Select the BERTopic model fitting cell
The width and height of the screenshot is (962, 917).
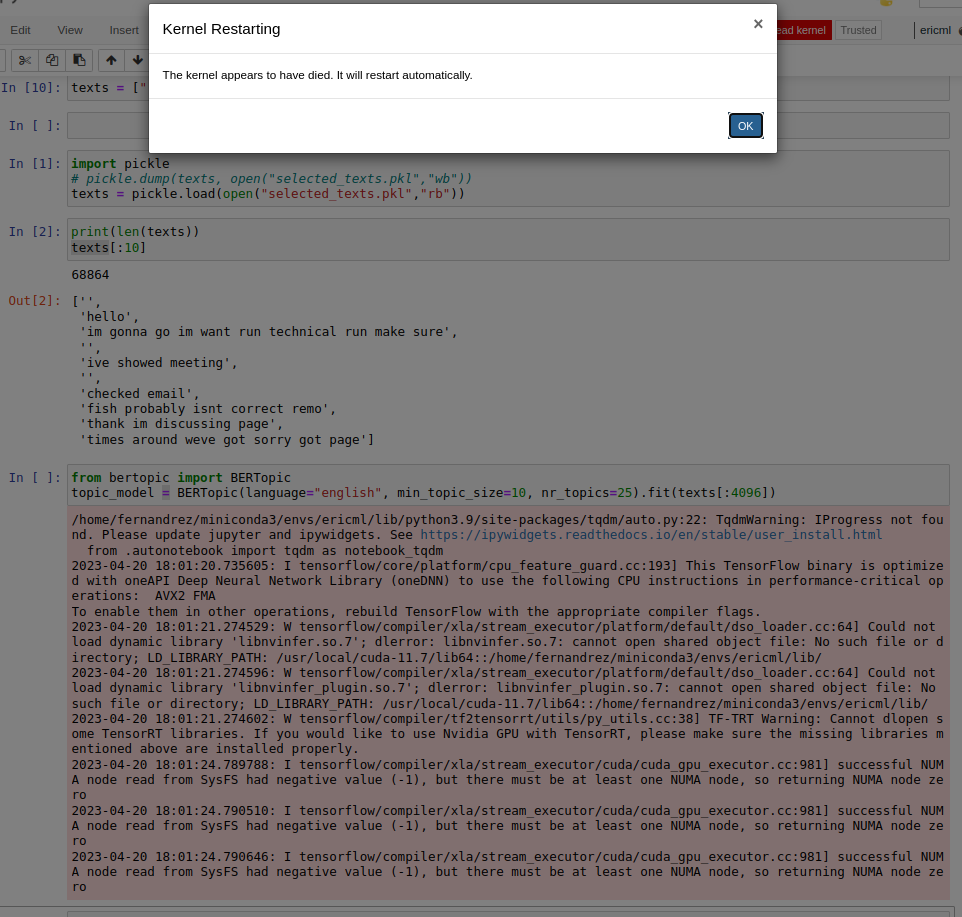[x=400, y=485]
